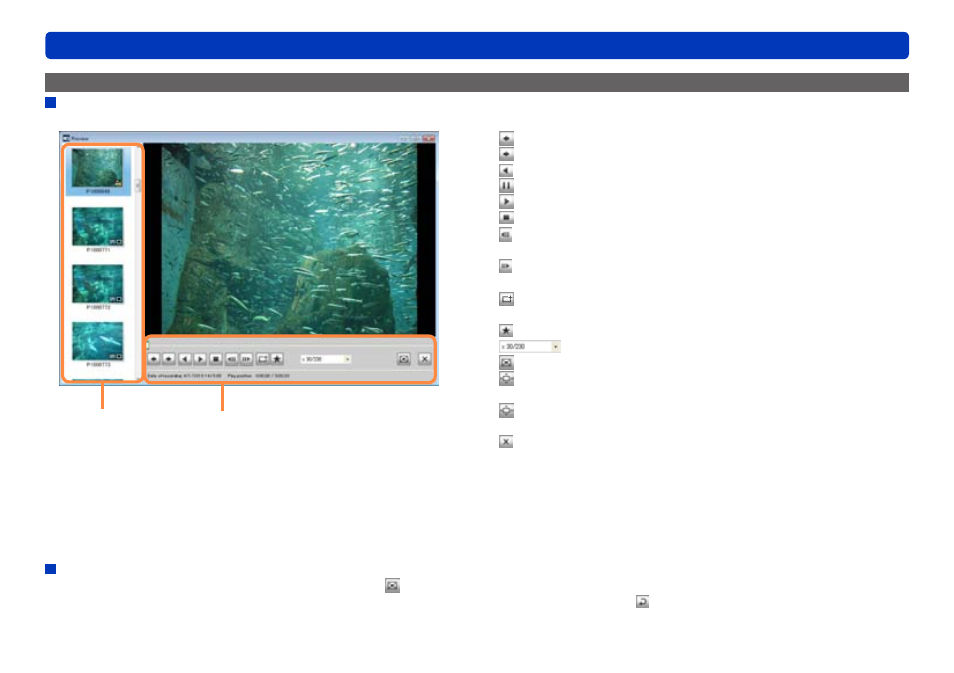Click the rotate arrow icon at page bottom
954x673 pixels.
click(x=642, y=601)
